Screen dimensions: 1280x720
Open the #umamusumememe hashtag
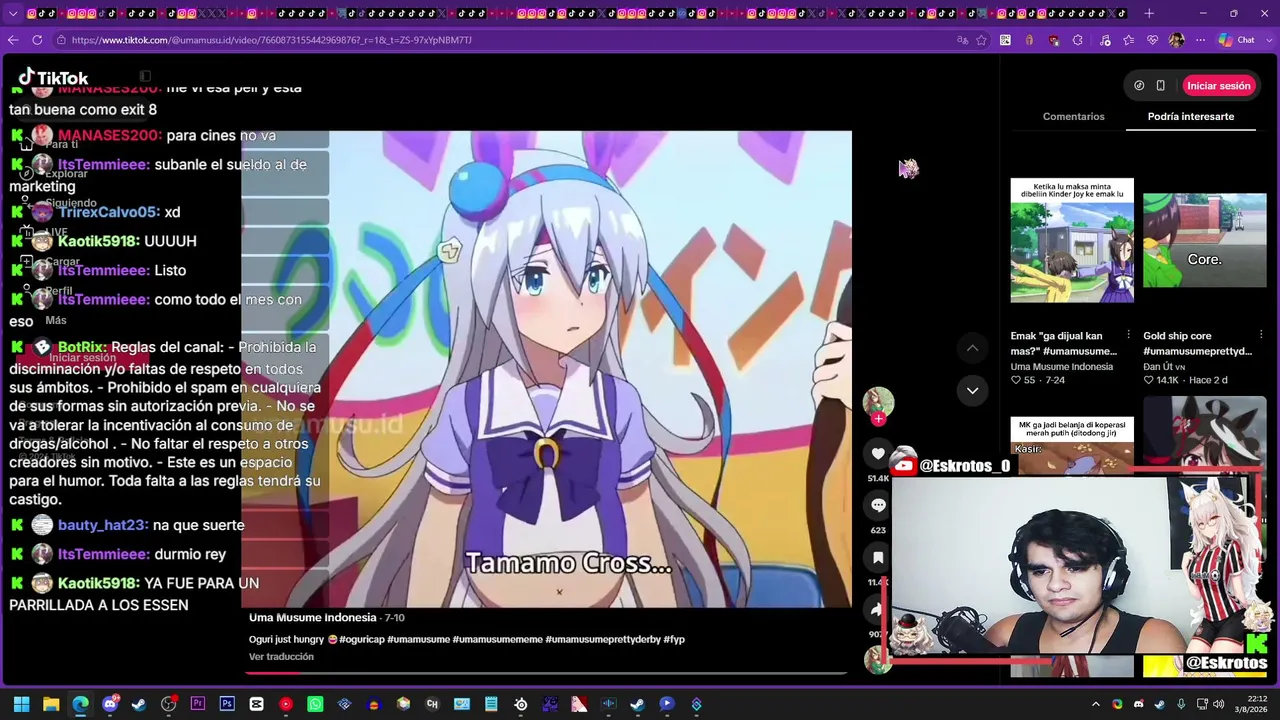coord(497,639)
